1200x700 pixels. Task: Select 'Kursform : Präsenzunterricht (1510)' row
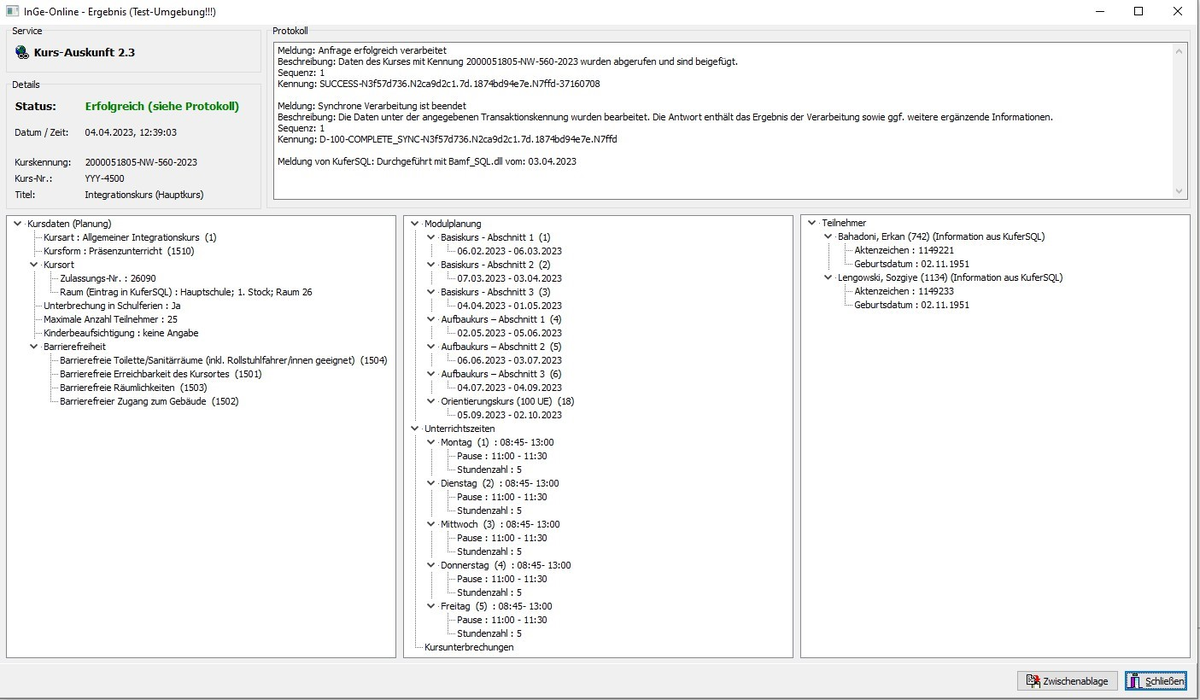point(119,251)
